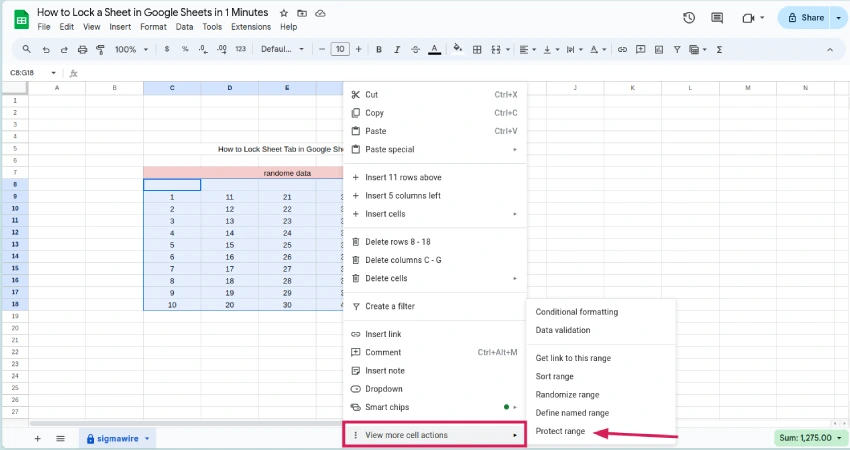Activate the paint format tool

click(x=100, y=49)
